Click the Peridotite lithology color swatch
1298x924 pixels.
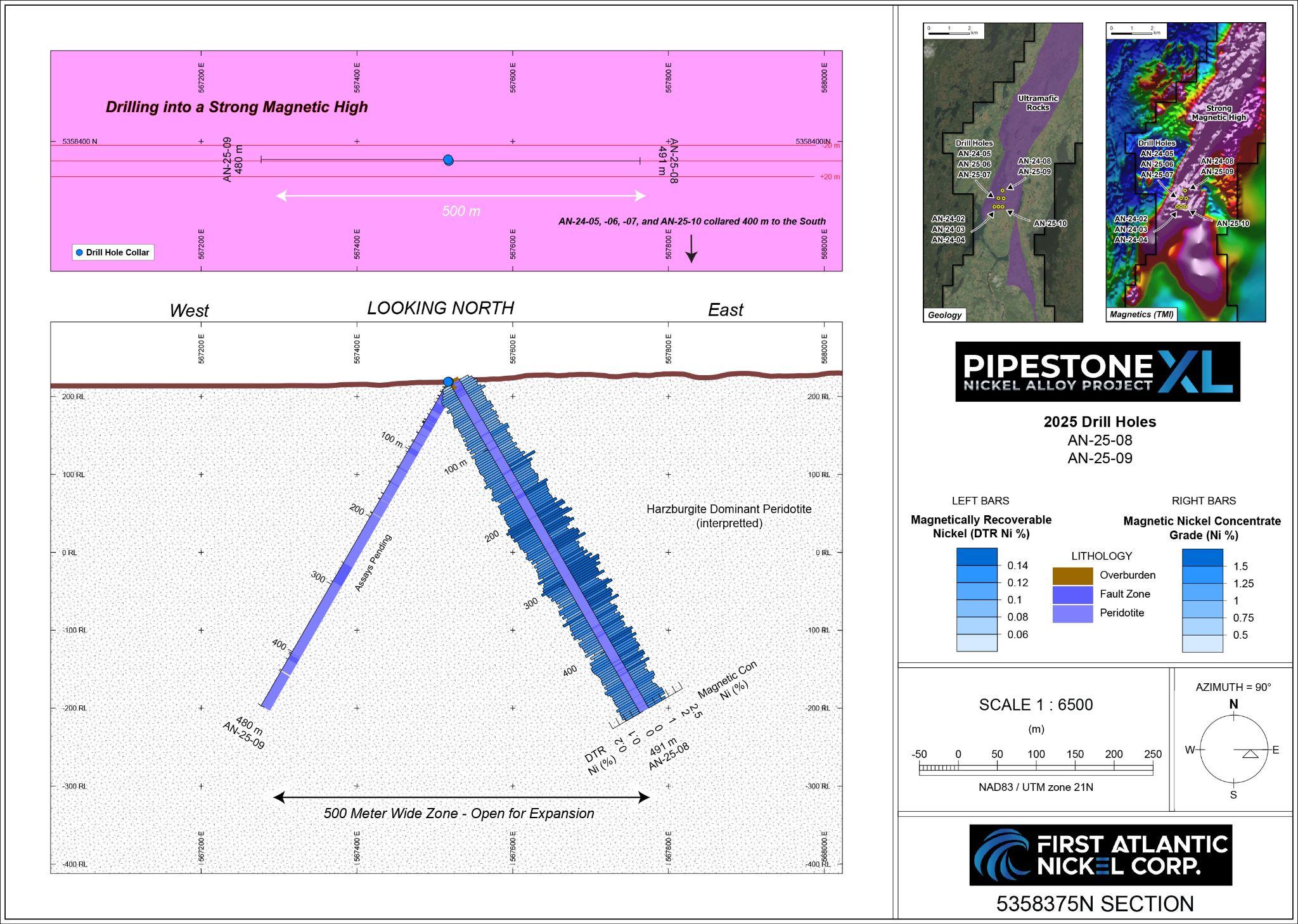click(x=1072, y=613)
